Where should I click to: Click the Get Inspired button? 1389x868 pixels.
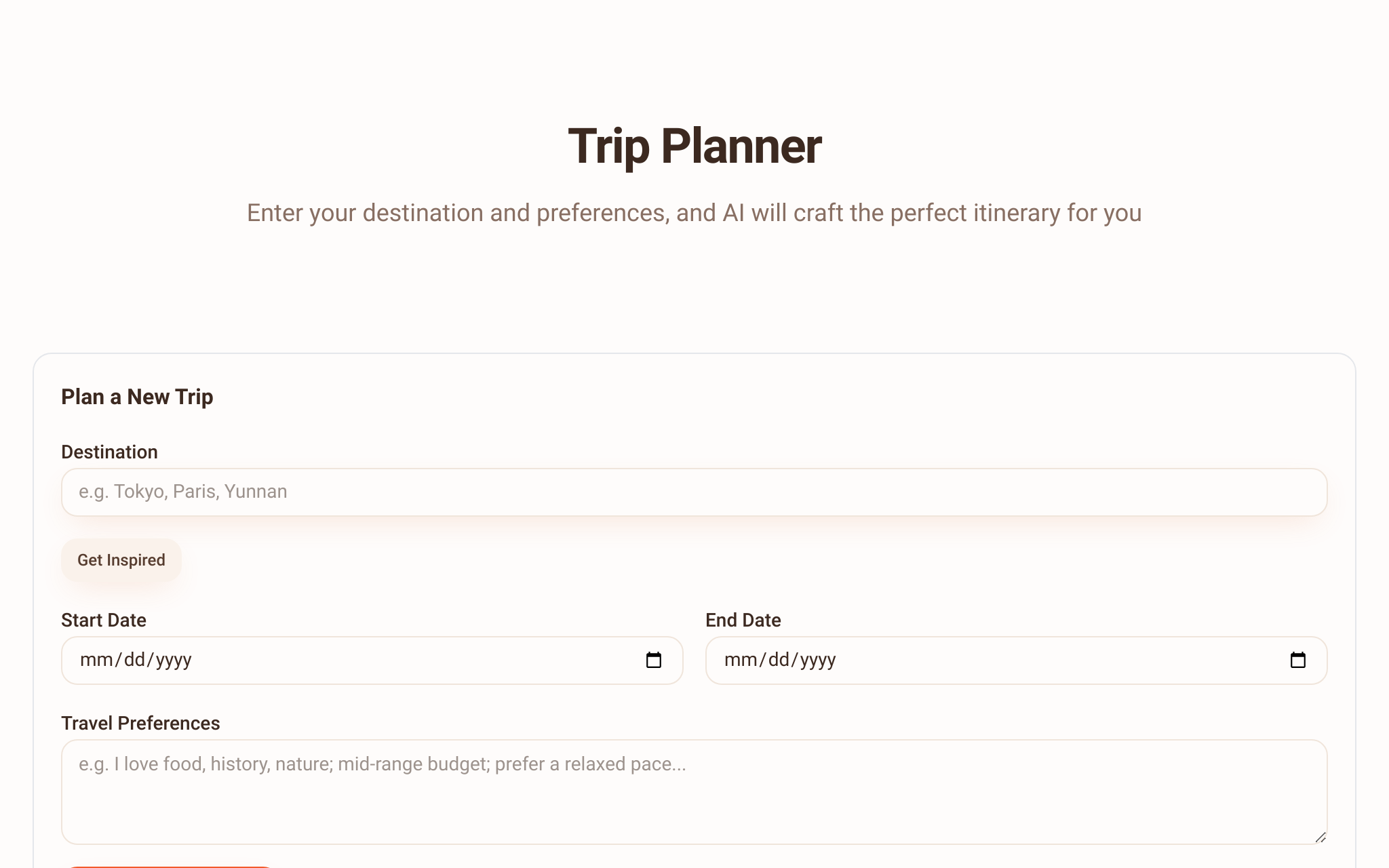click(121, 560)
